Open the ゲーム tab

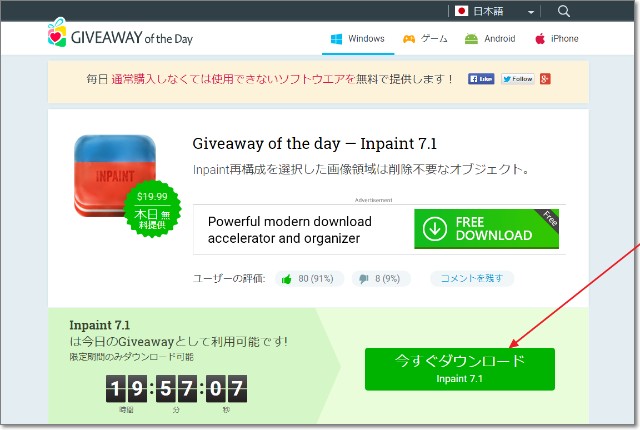point(425,39)
